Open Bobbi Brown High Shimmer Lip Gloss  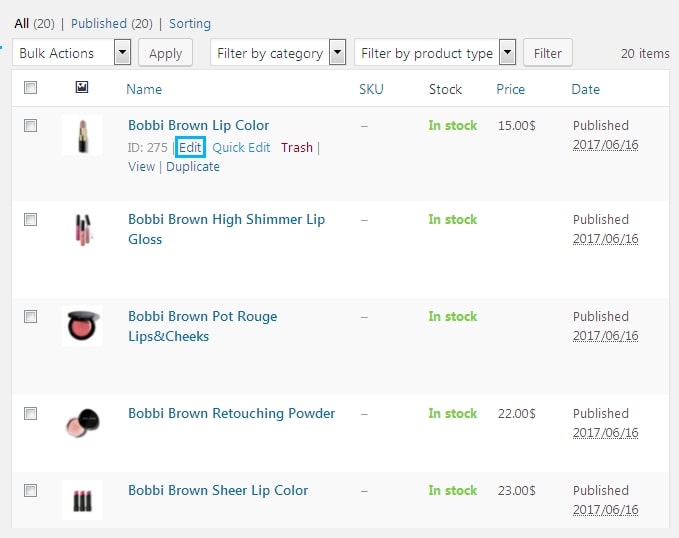click(x=226, y=229)
